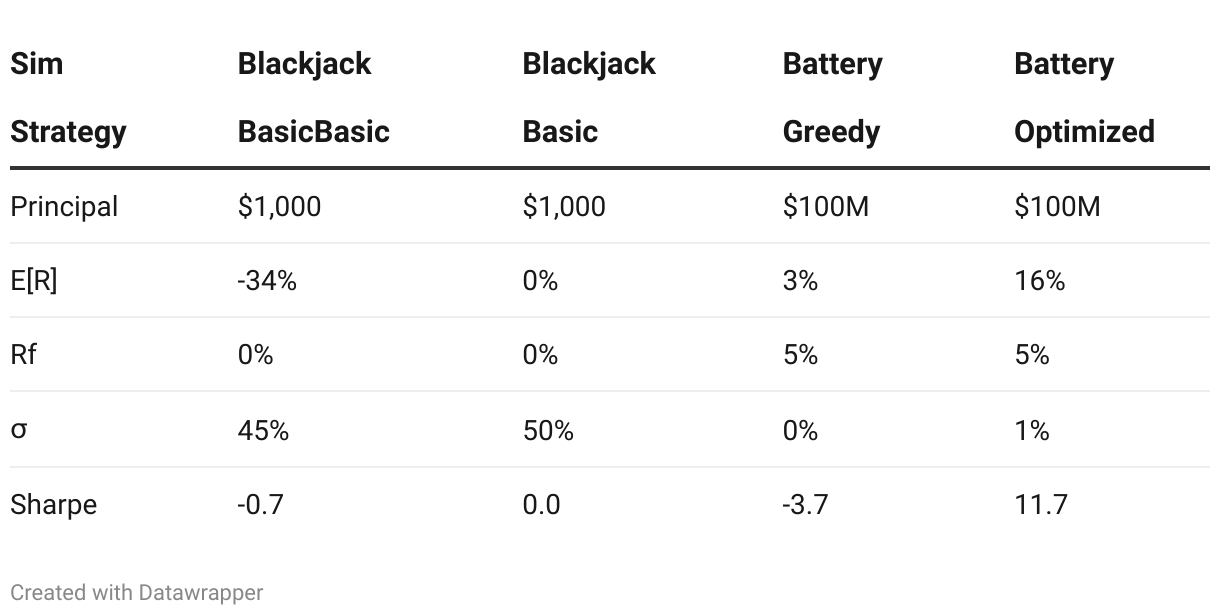Click the -0.7 Sharpe value
Image resolution: width=1220 pixels, height=616 pixels.
260,504
